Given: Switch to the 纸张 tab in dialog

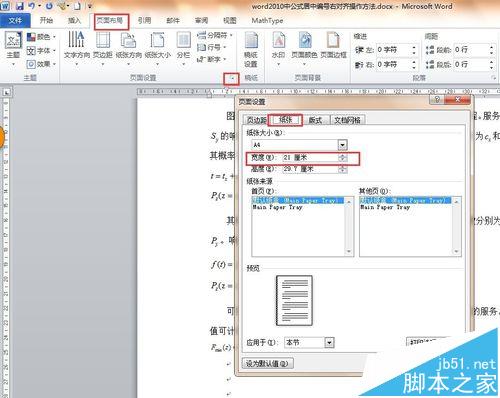Looking at the screenshot, I should pos(285,120).
